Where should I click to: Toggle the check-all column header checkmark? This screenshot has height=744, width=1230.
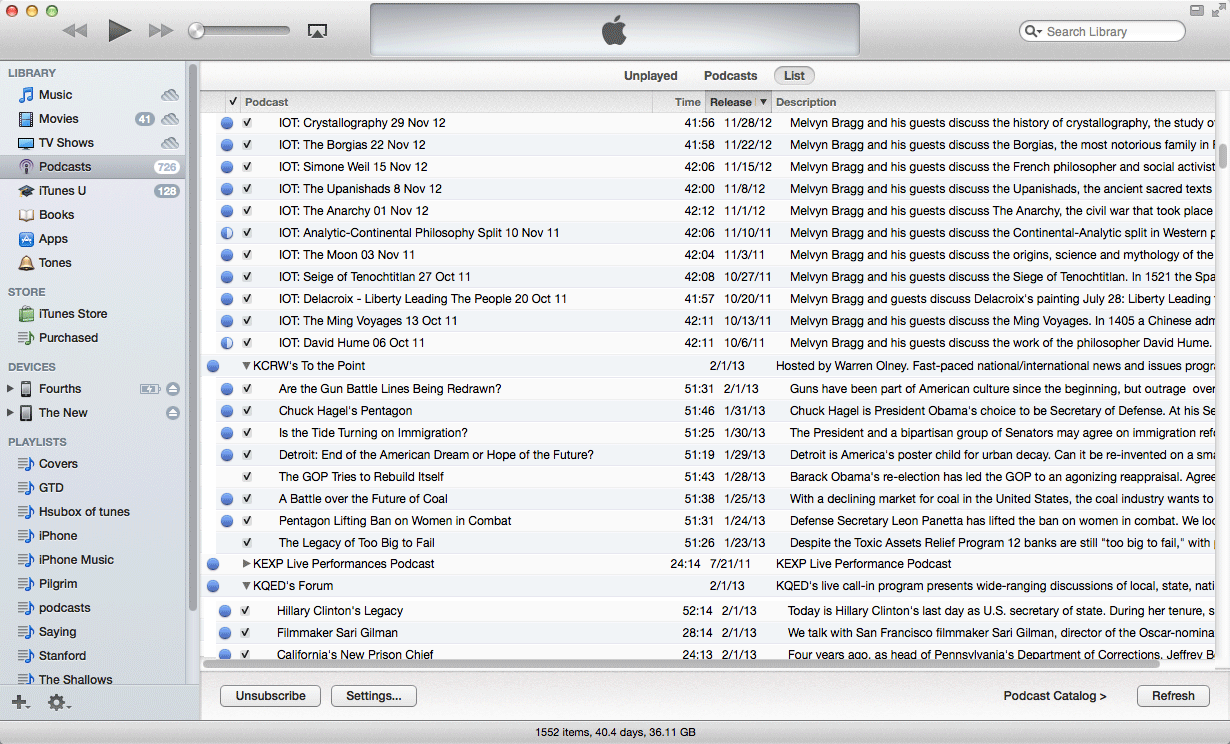(x=233, y=102)
